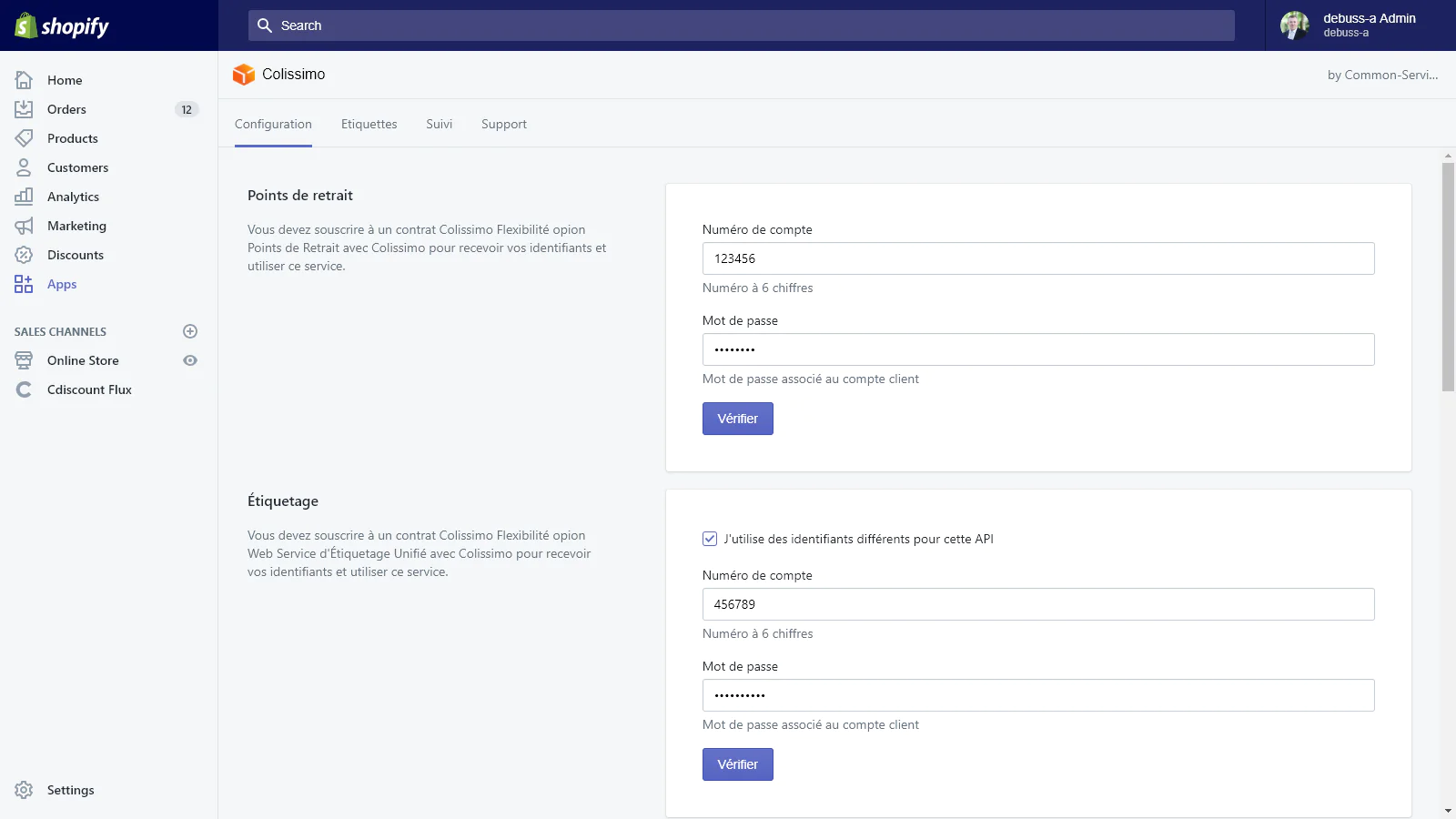Click Vérifier in Étiquetage section
The width and height of the screenshot is (1456, 819).
737,764
